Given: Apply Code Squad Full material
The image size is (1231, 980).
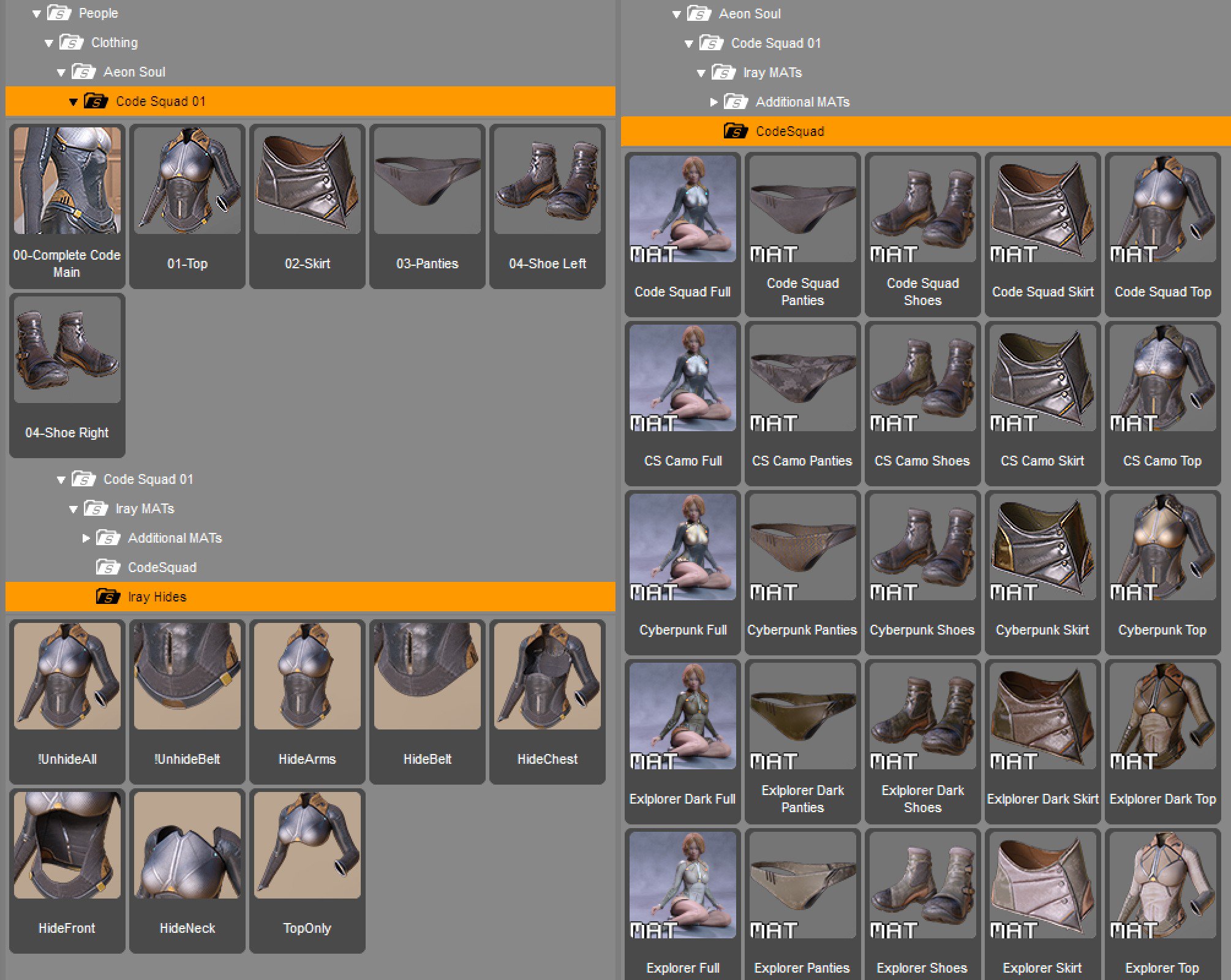Looking at the screenshot, I should (683, 234).
